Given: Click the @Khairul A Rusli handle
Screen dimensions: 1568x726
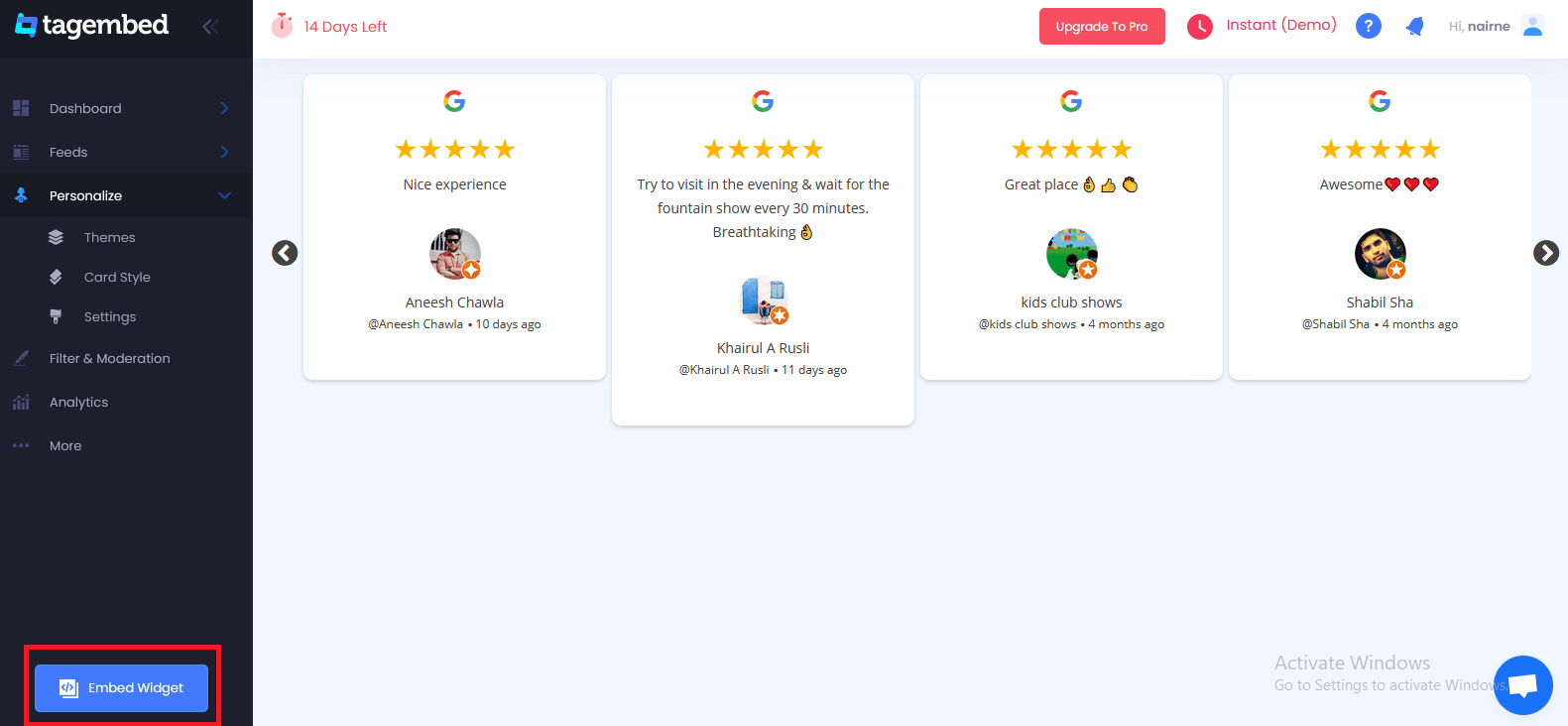Looking at the screenshot, I should click(724, 370).
